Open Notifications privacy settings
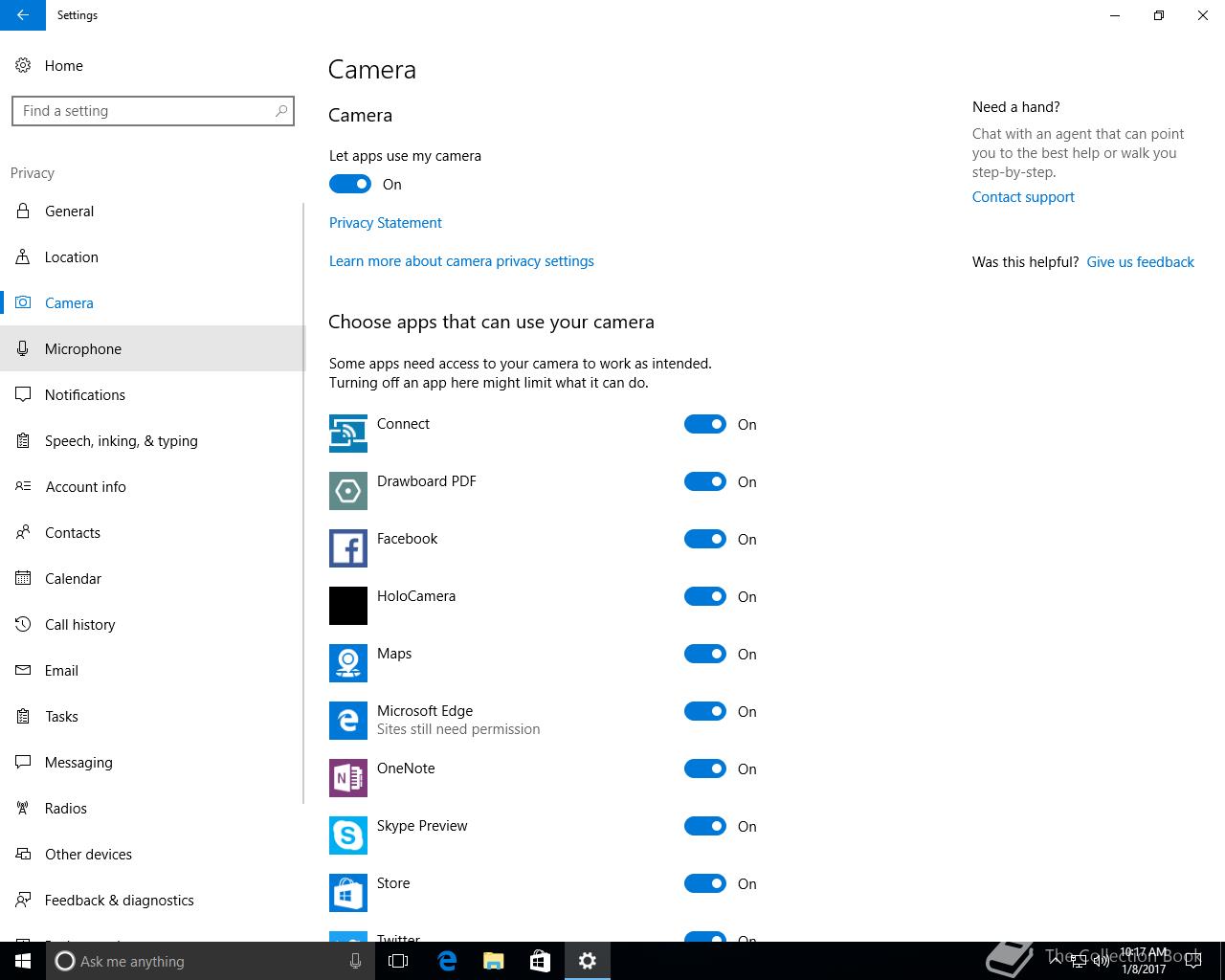The image size is (1225, 980). pyautogui.click(x=151, y=394)
